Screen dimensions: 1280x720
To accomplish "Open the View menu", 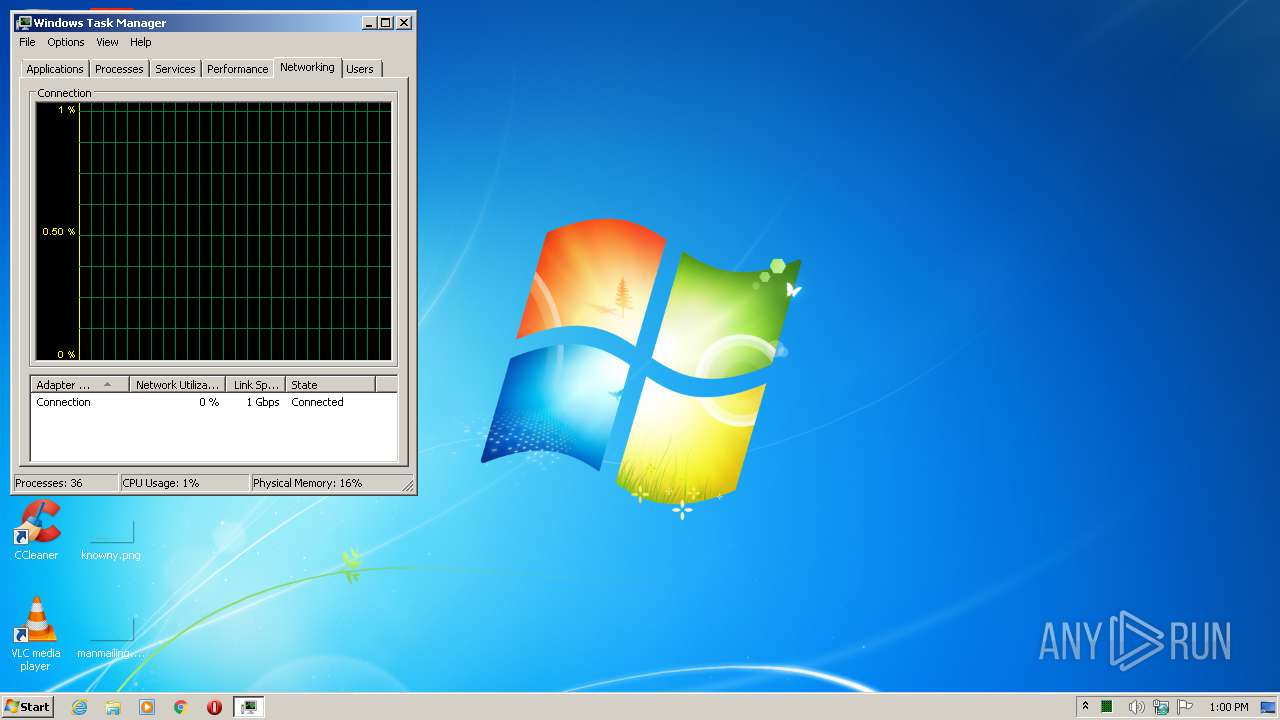I will point(107,42).
